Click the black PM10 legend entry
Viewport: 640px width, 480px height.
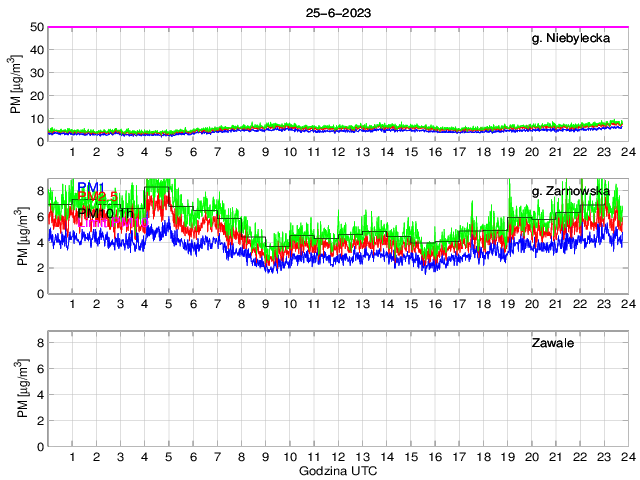coord(103,213)
